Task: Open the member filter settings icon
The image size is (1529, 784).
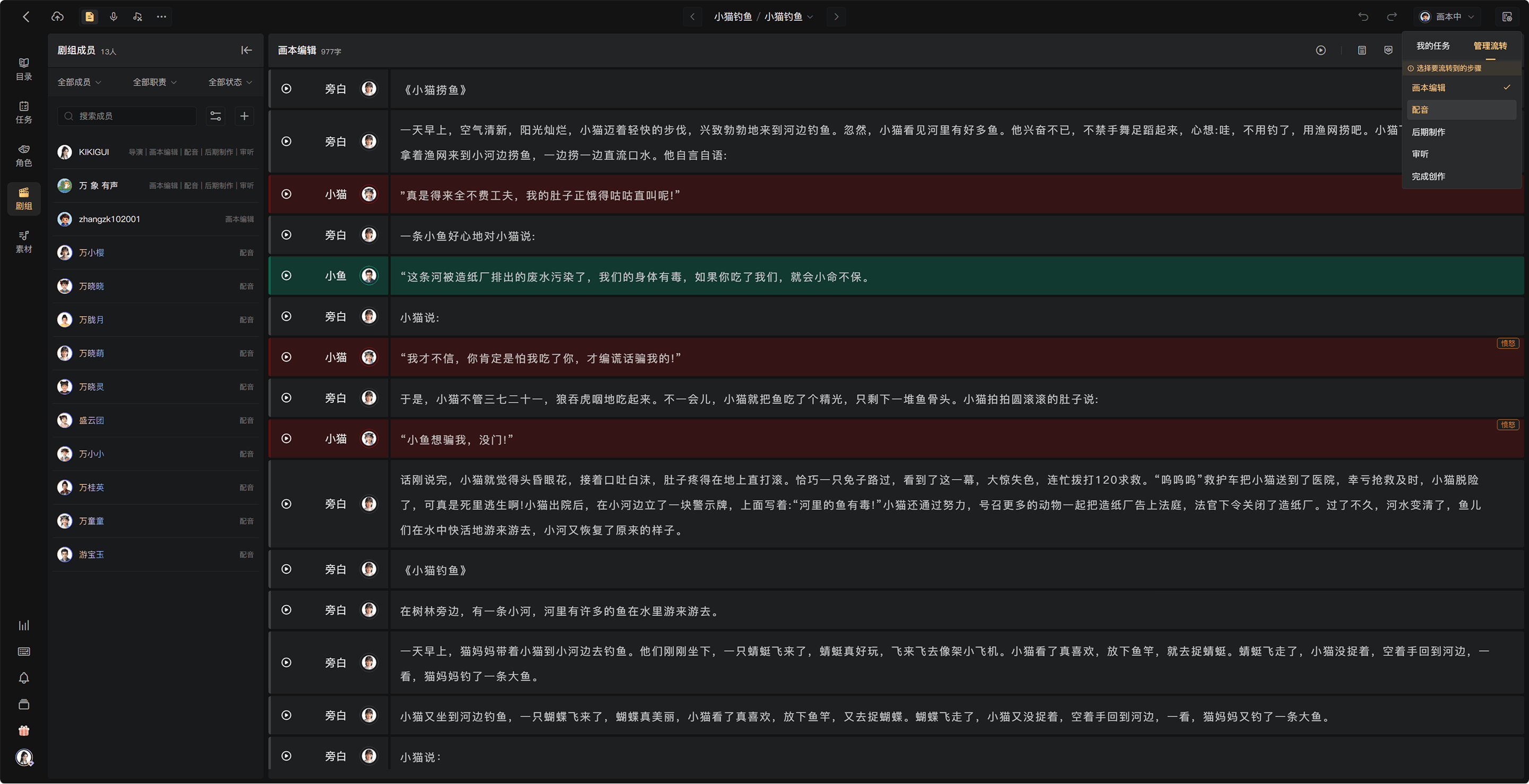Action: coord(216,116)
